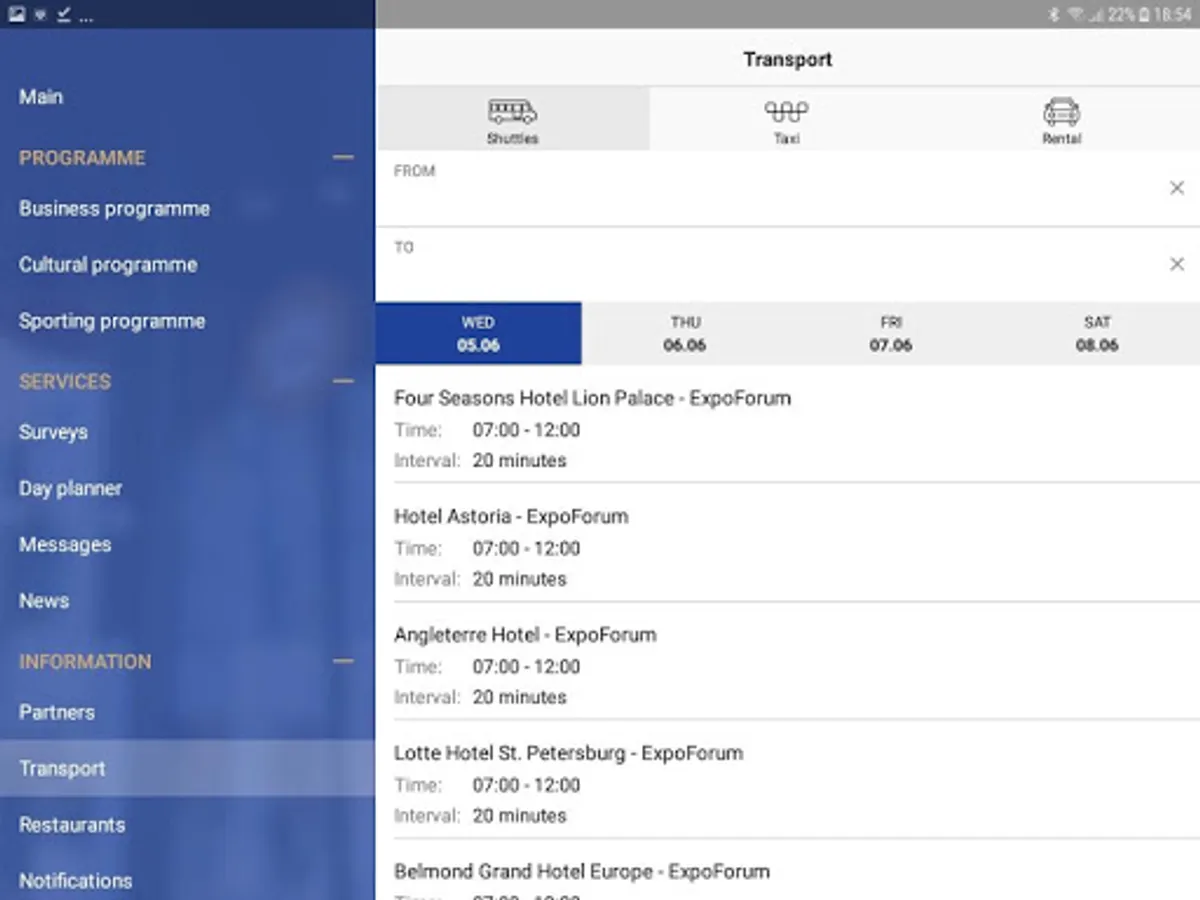Viewport: 1200px width, 900px height.
Task: Open Partners in the sidebar
Action: (x=187, y=713)
